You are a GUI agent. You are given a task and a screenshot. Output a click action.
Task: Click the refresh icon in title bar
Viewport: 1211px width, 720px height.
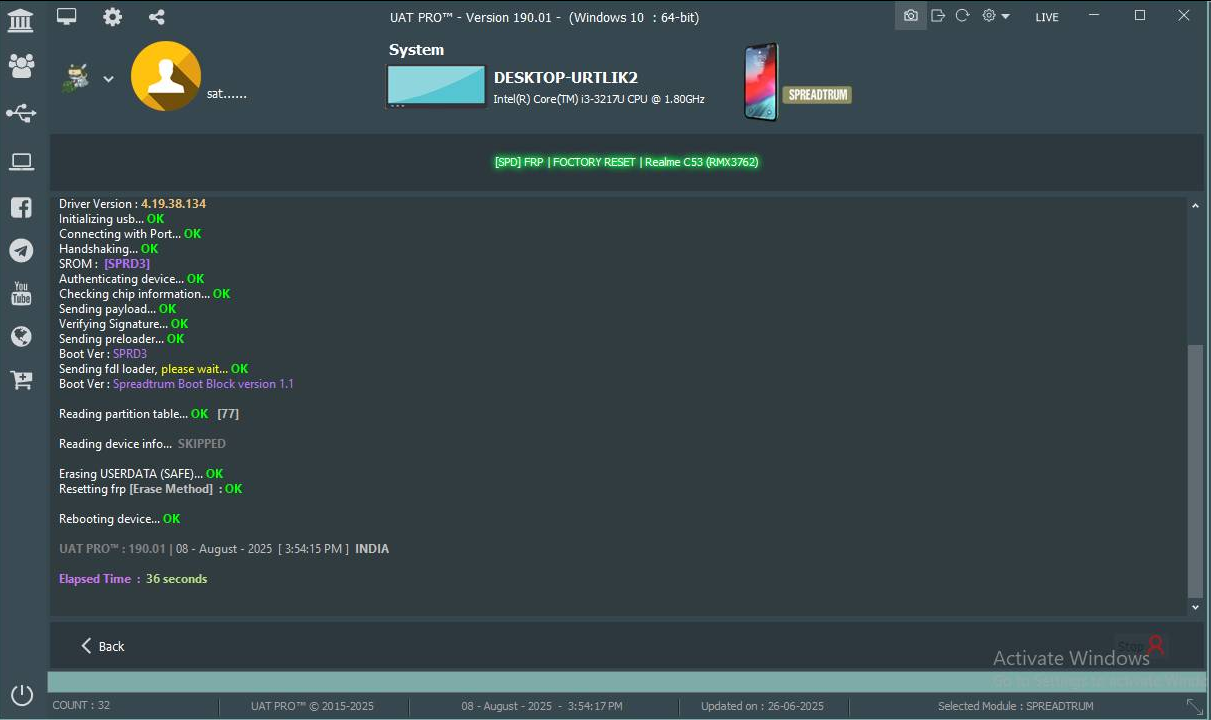click(962, 16)
